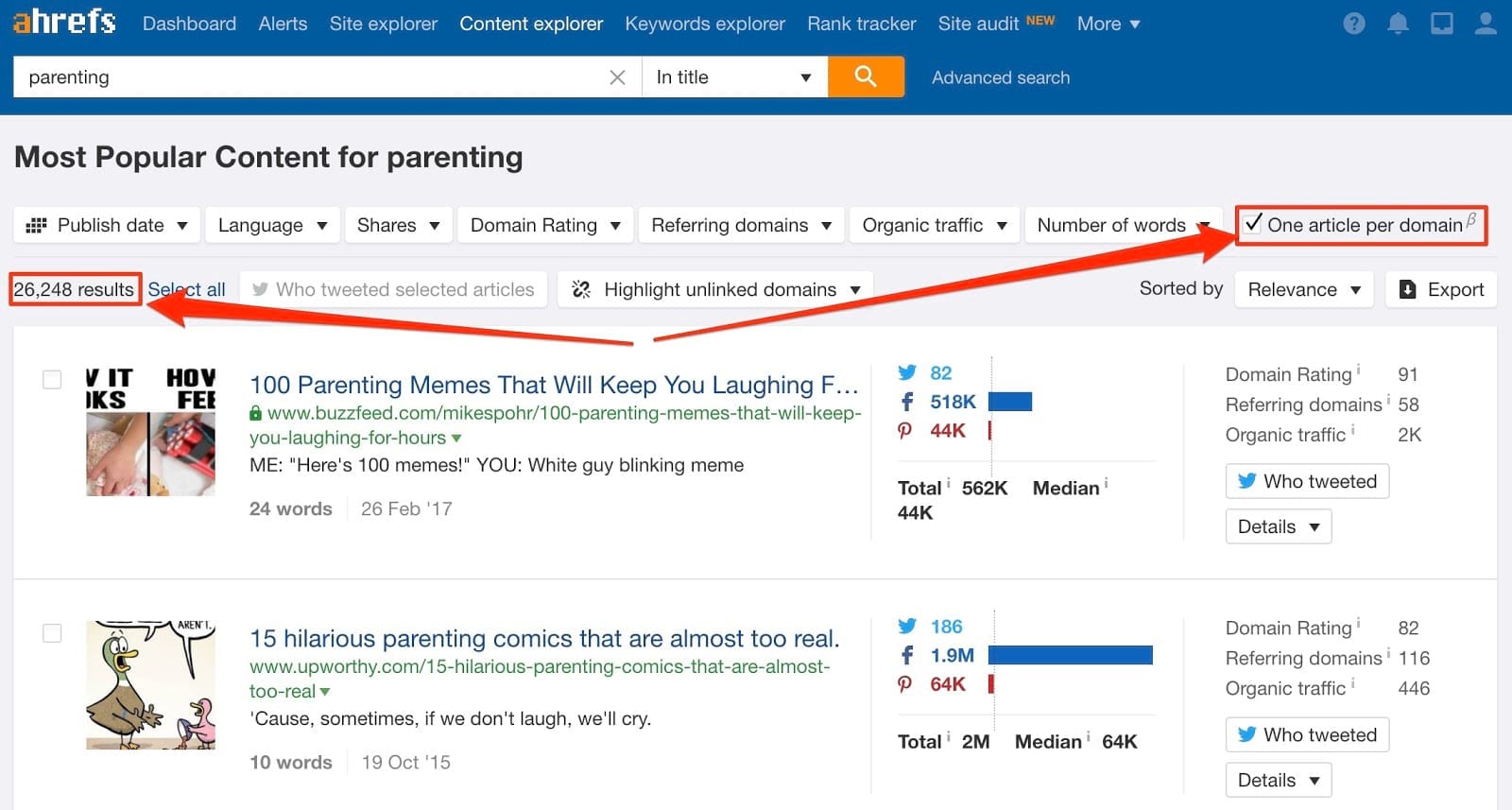Open Rank tracker in navigation
Viewport: 1512px width, 810px height.
[x=862, y=24]
